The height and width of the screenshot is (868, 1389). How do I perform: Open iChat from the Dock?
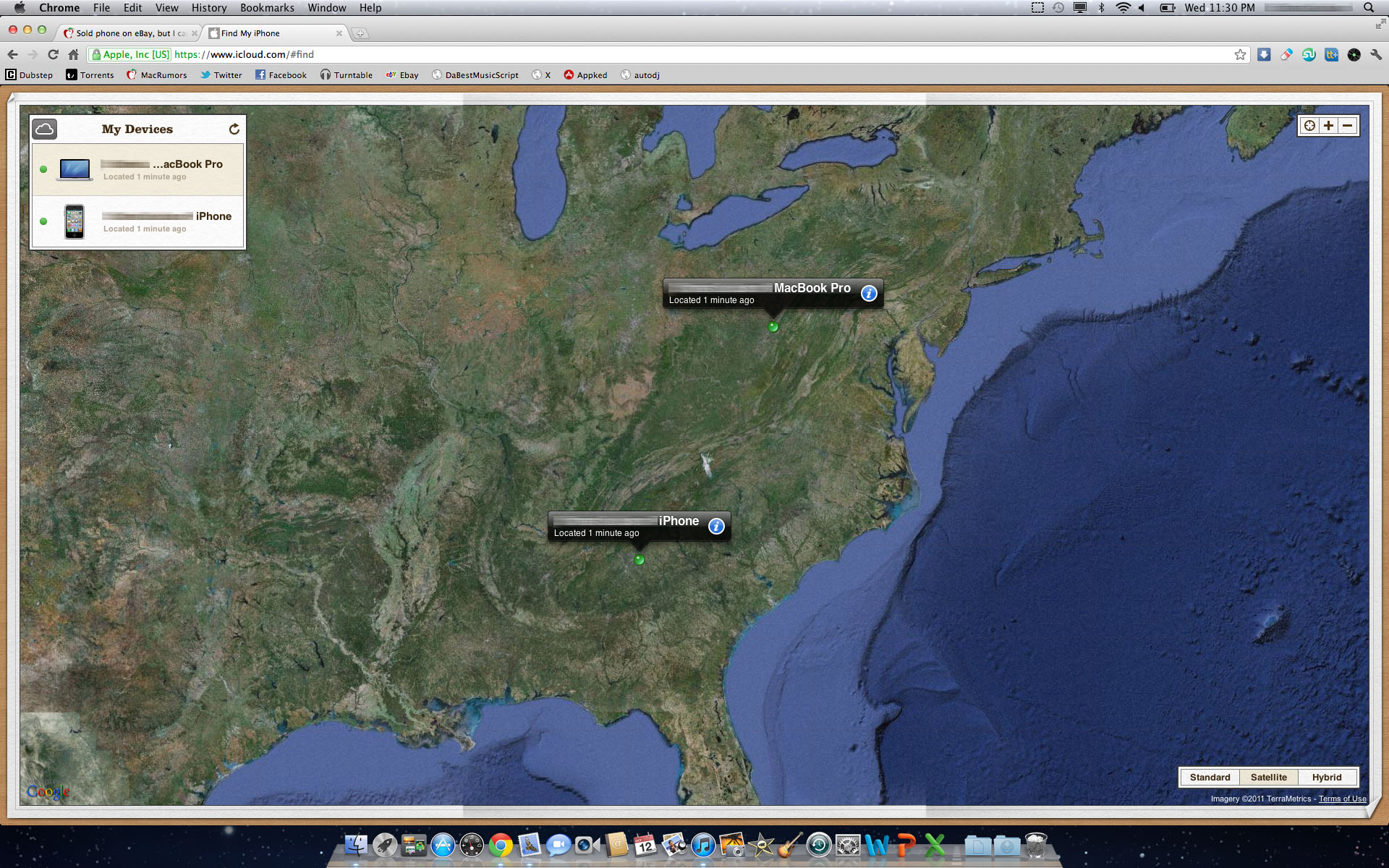pyautogui.click(x=558, y=844)
